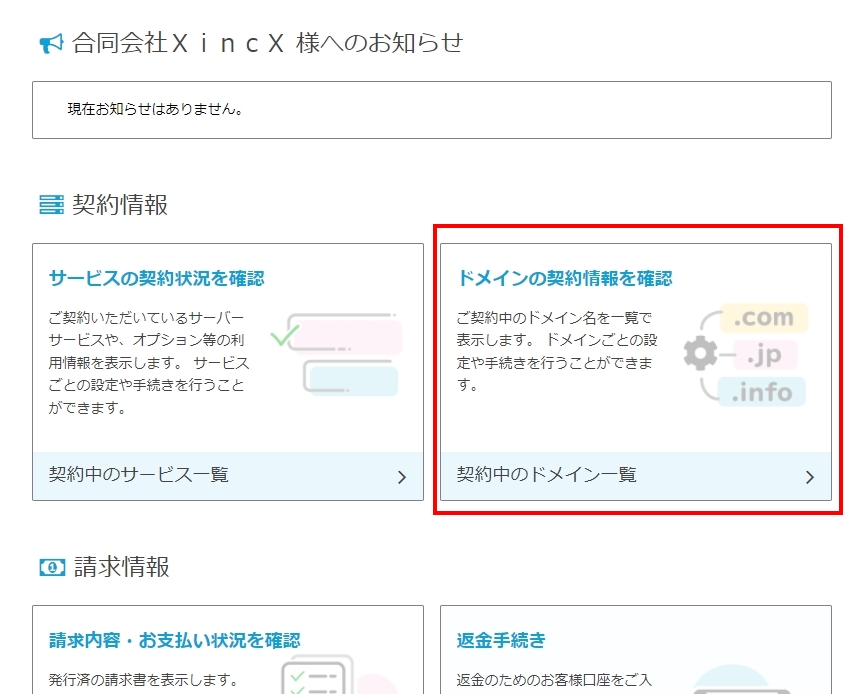The image size is (864, 694).
Task: Click the chevron beside 契約中のサービス一覧
Action: pyautogui.click(x=402, y=477)
